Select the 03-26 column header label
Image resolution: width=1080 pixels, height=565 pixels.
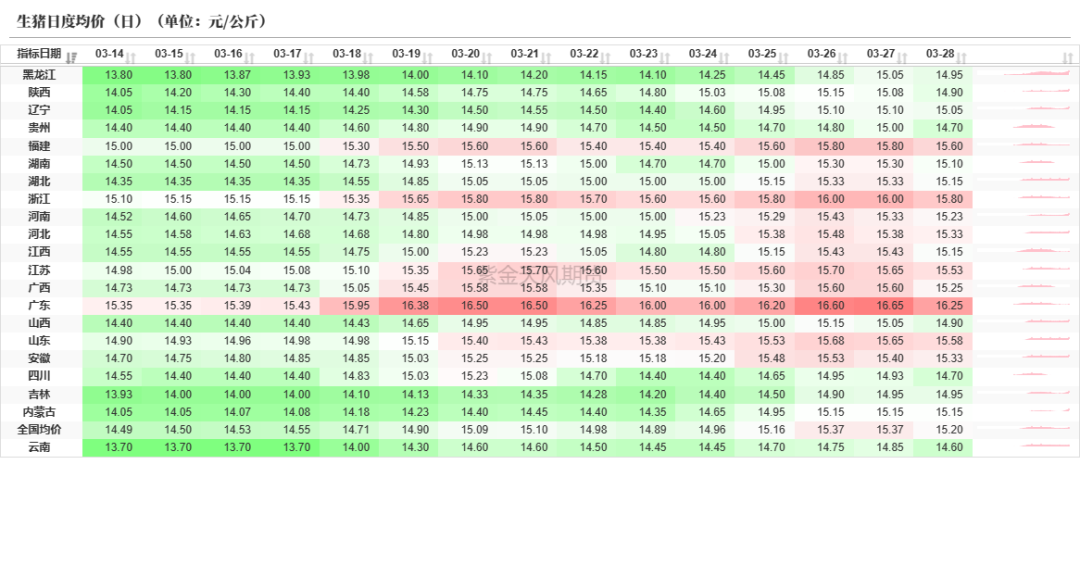pos(821,54)
